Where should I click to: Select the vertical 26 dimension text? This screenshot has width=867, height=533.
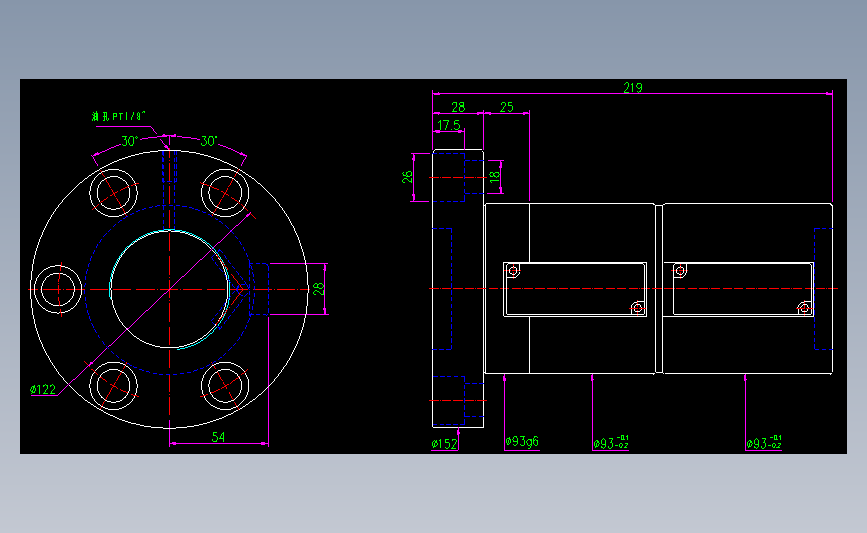(x=407, y=177)
